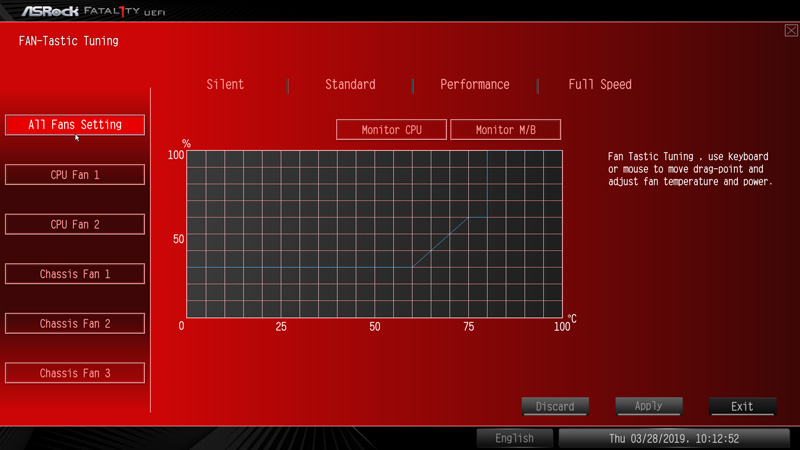Viewport: 800px width, 450px height.
Task: Open All Fans Setting
Action: coord(75,125)
